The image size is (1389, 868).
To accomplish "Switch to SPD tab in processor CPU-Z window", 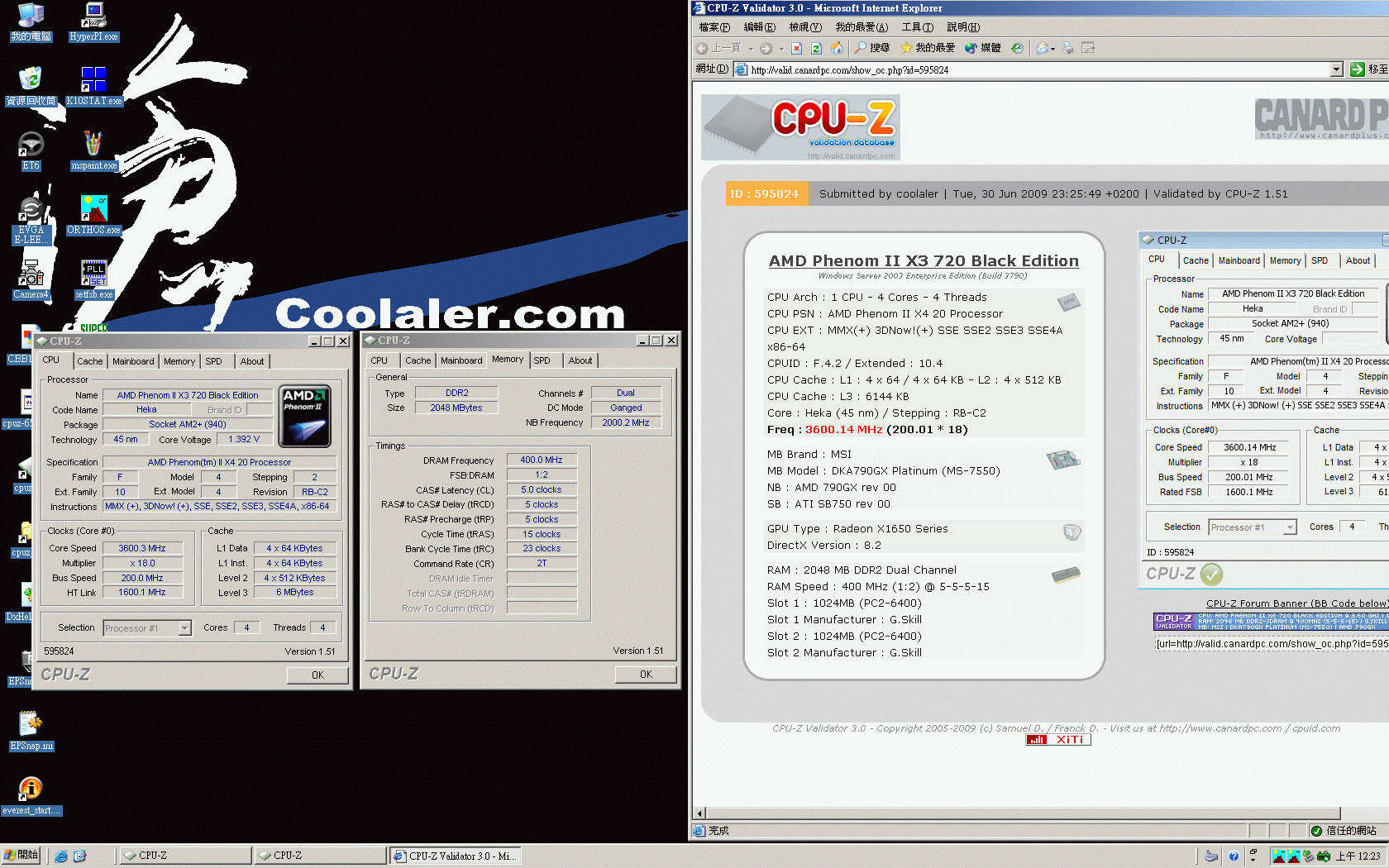I will point(213,361).
